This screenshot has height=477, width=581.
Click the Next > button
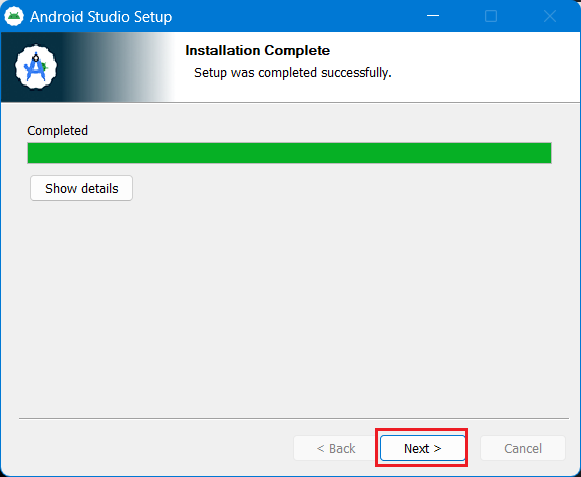pos(422,448)
